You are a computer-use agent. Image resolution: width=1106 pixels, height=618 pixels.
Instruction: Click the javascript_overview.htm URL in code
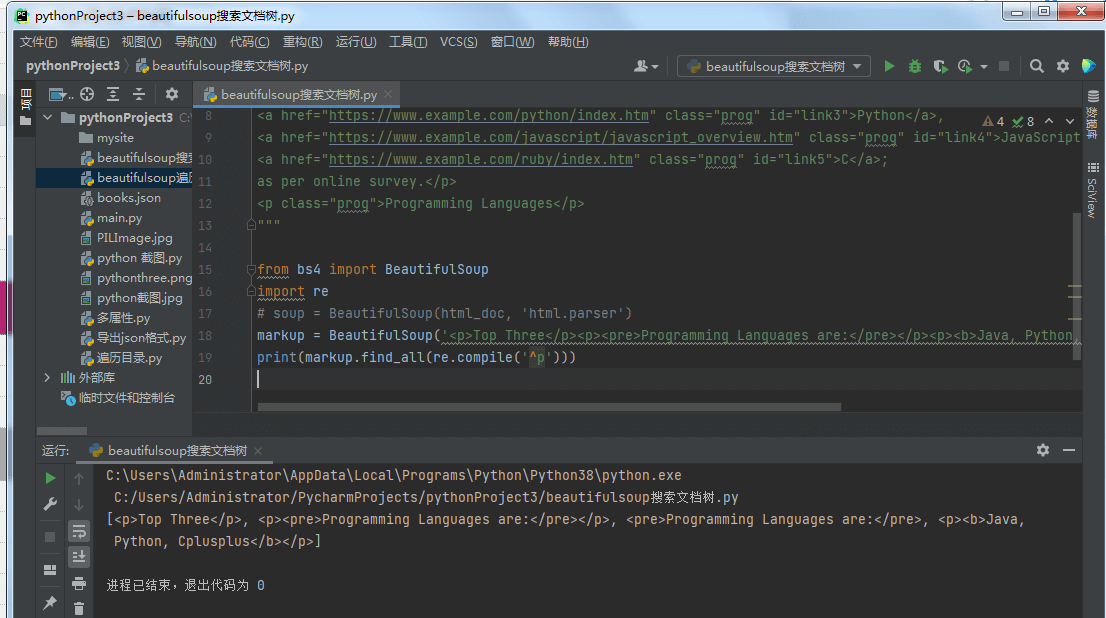click(x=561, y=138)
